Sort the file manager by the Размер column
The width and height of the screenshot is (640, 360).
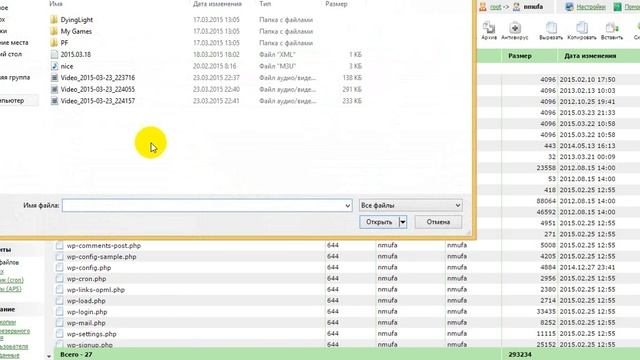[520, 56]
